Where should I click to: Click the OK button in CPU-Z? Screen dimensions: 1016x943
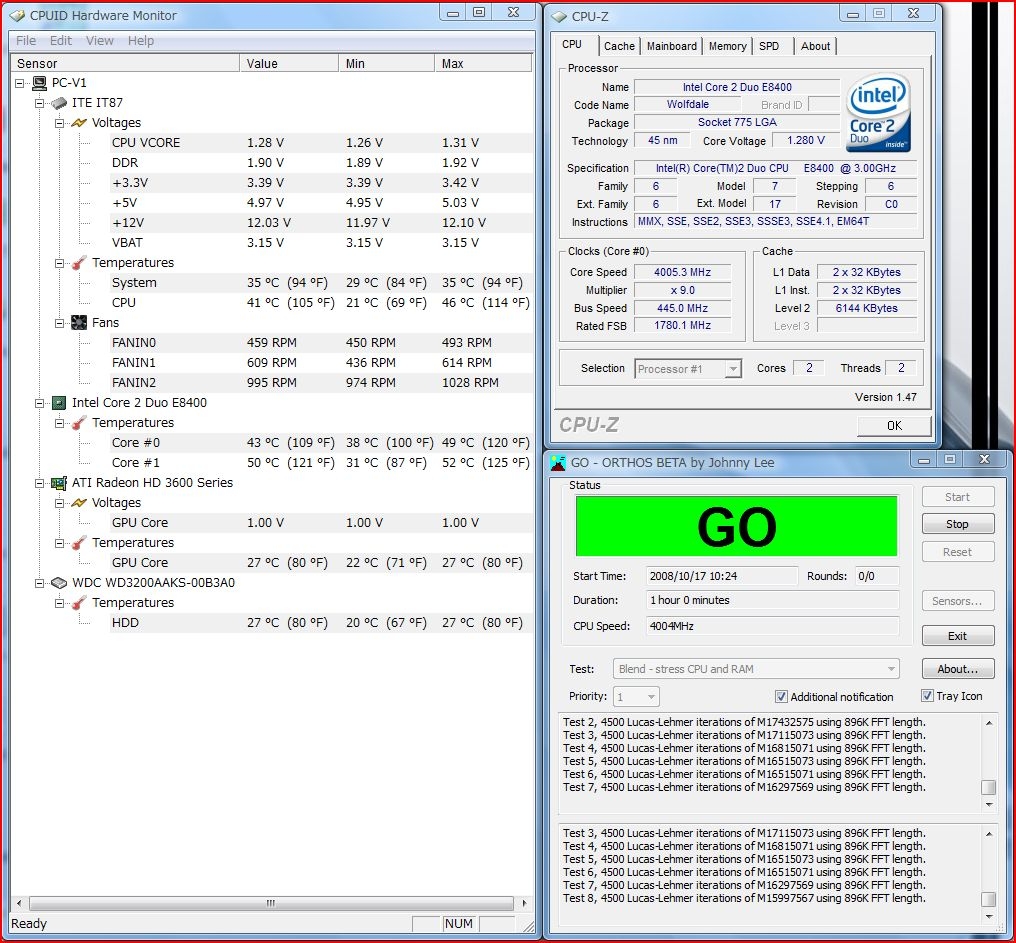click(x=894, y=426)
